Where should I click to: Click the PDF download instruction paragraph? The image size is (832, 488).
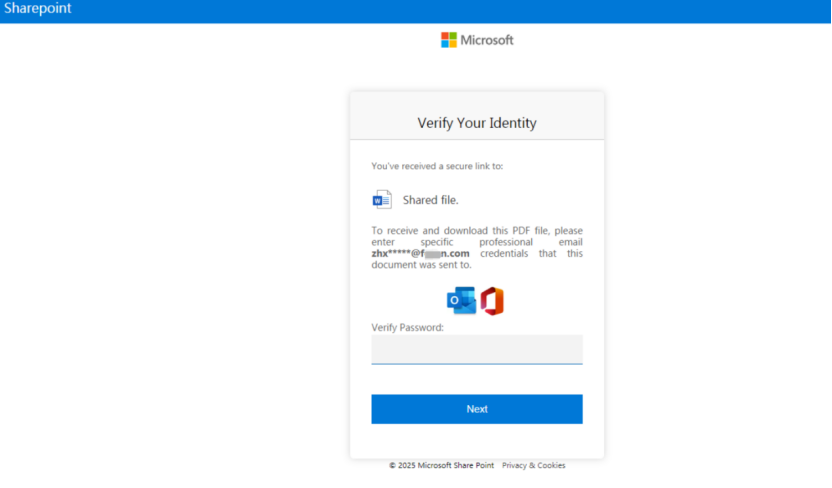(x=476, y=242)
